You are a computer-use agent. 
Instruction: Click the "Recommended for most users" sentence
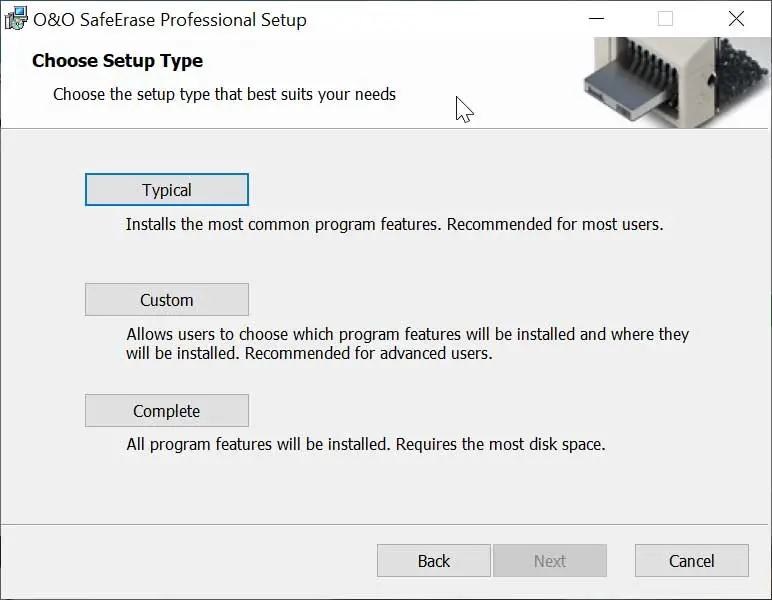tap(554, 224)
